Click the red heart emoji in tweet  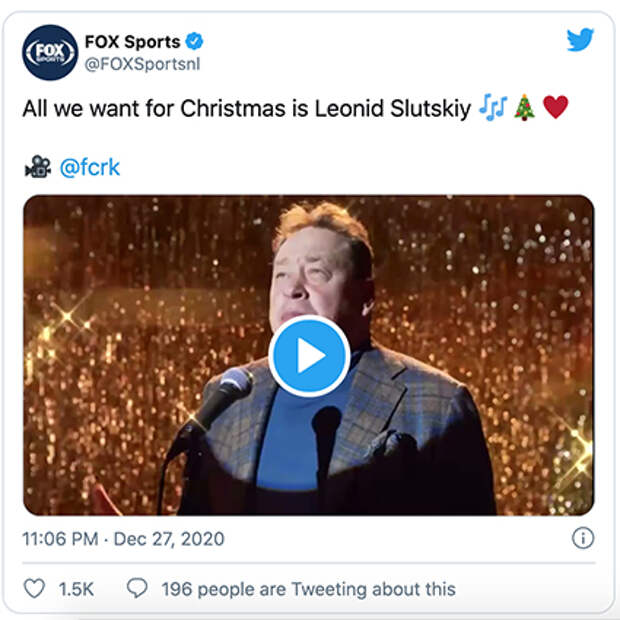coord(555,108)
